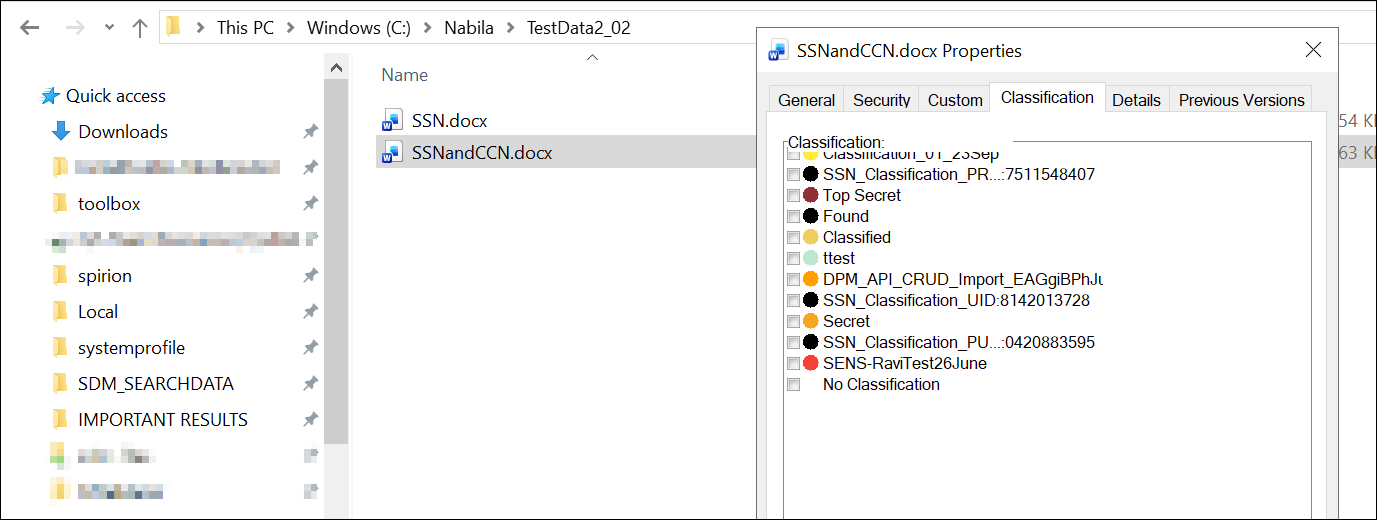Check the Top Secret classification checkbox
The image size is (1377, 520).
pos(793,196)
